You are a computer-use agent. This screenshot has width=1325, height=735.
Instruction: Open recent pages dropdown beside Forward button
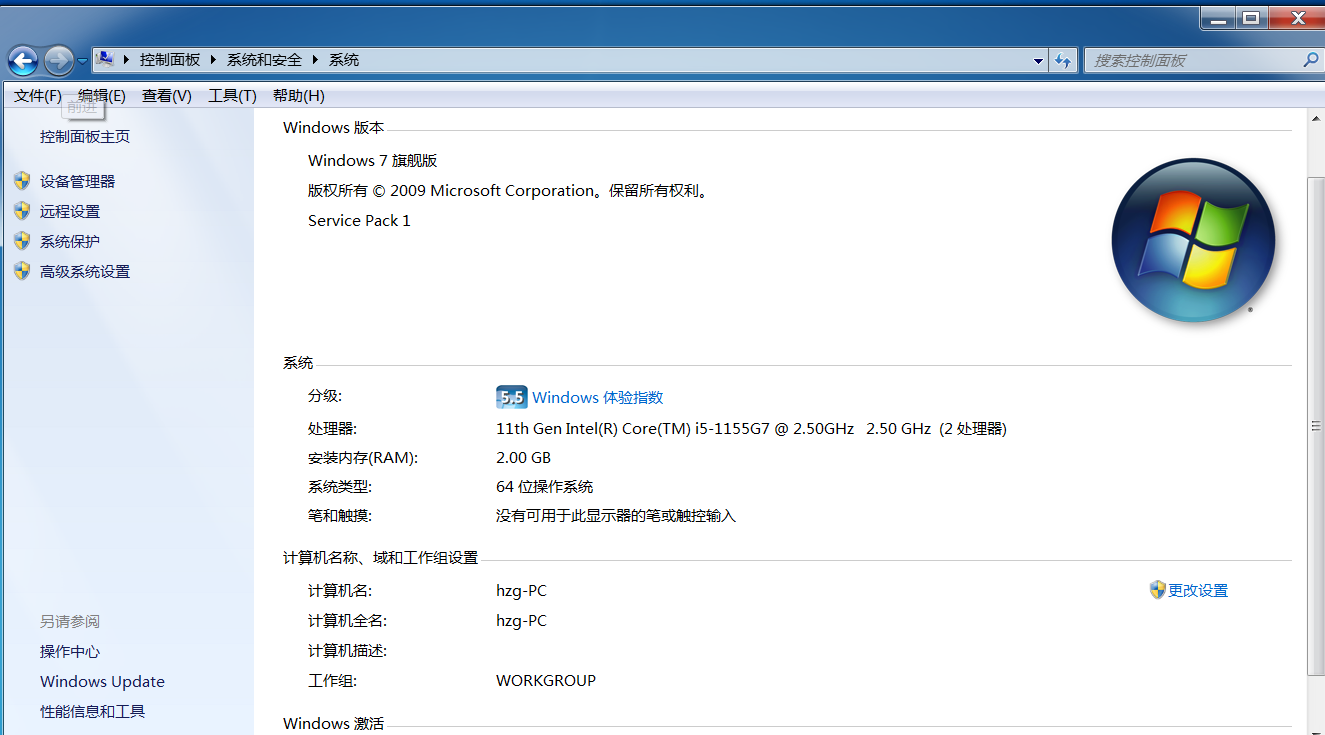pyautogui.click(x=82, y=62)
